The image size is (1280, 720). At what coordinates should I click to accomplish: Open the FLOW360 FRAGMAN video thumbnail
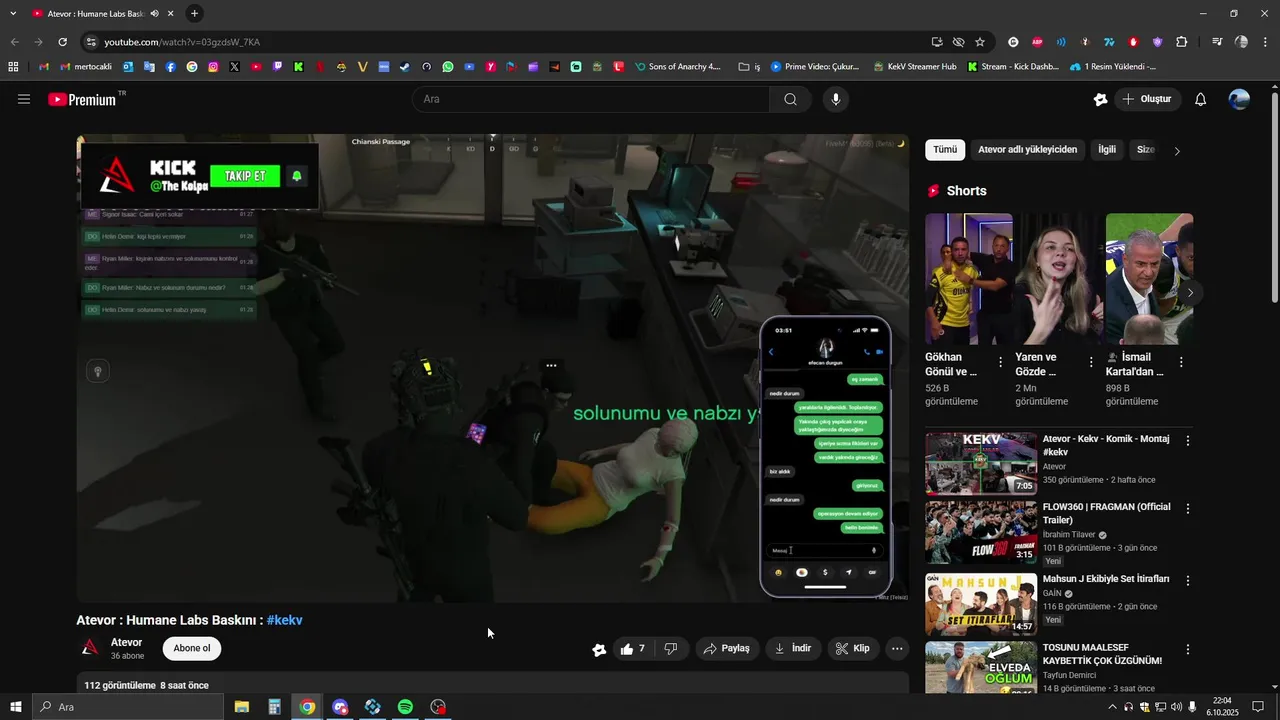pyautogui.click(x=981, y=532)
